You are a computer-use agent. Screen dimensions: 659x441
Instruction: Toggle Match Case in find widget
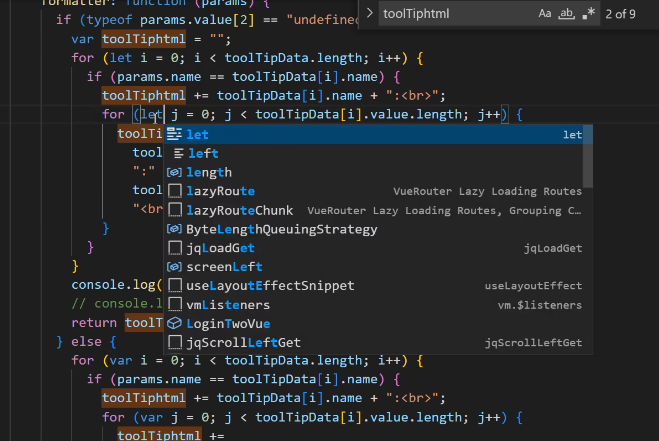545,14
